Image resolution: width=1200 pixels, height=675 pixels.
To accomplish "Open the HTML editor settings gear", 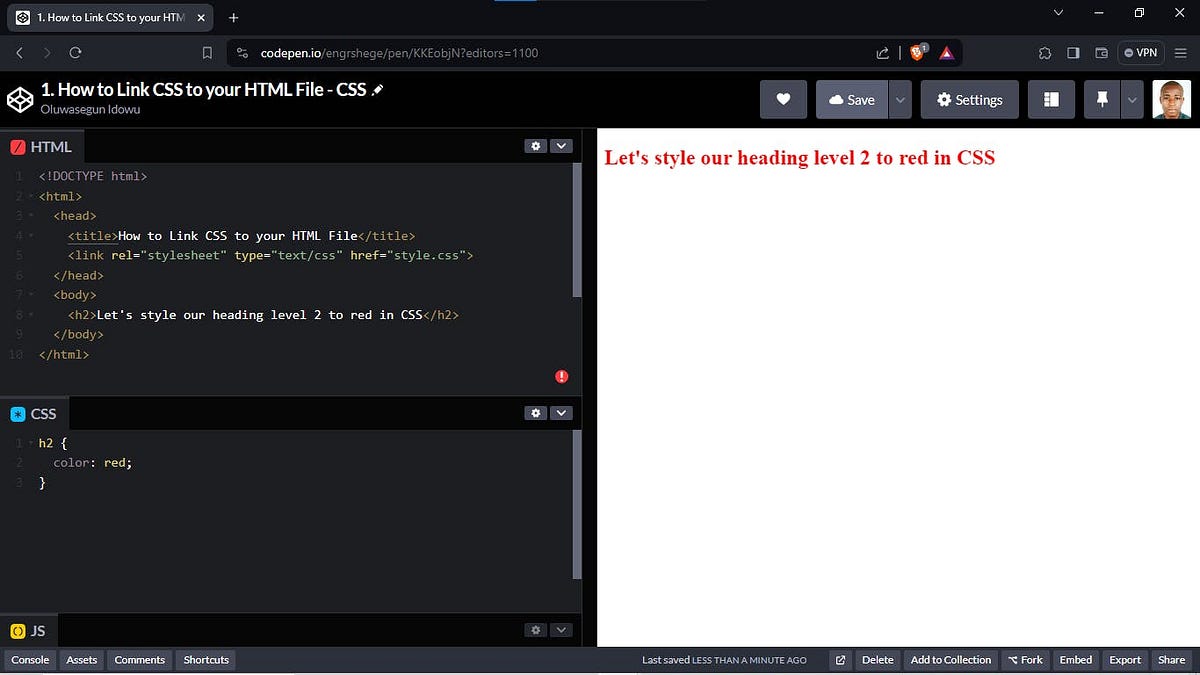I will coord(535,145).
